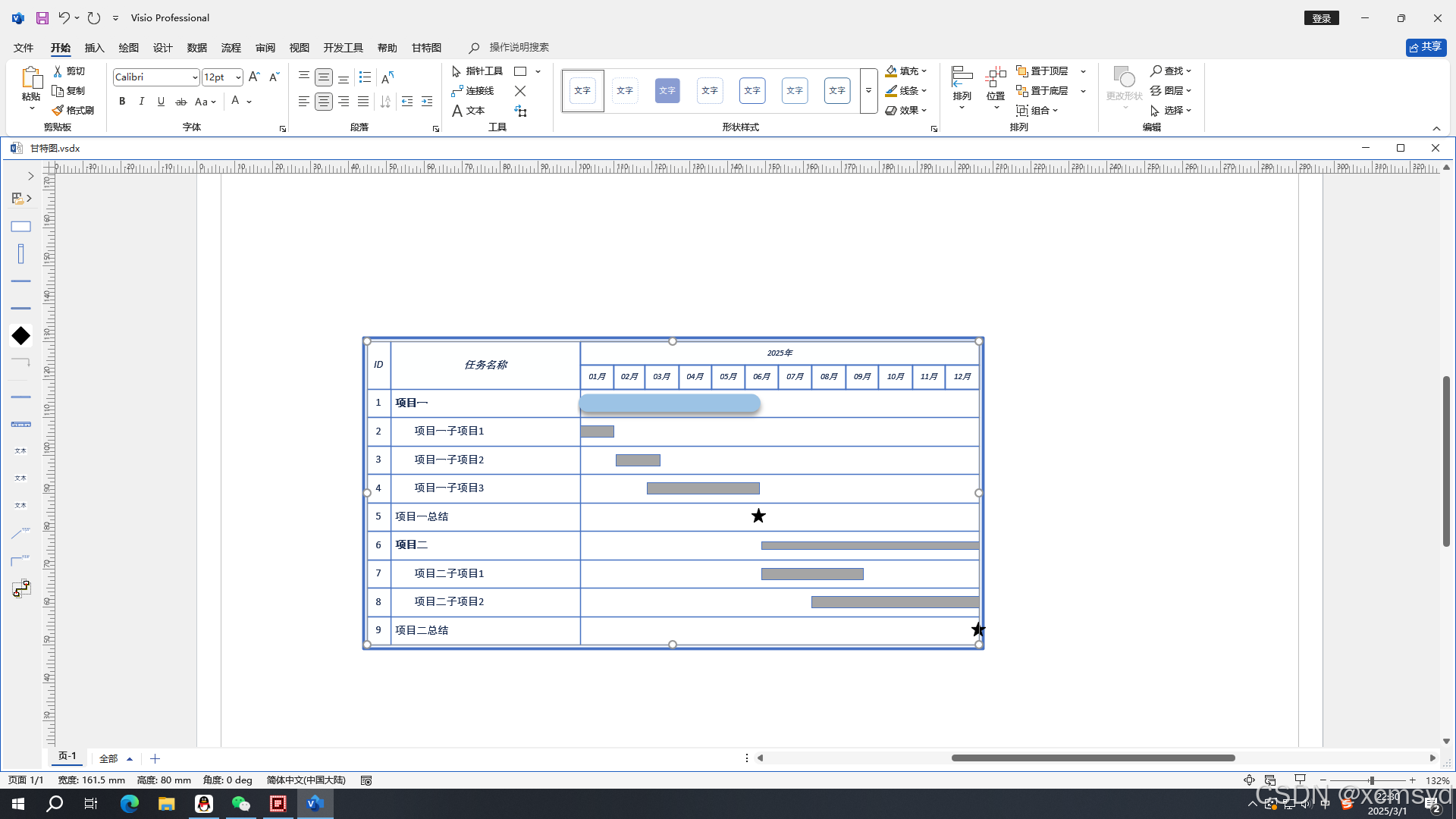Click the bullet list icon
The width and height of the screenshot is (1456, 819).
(365, 77)
